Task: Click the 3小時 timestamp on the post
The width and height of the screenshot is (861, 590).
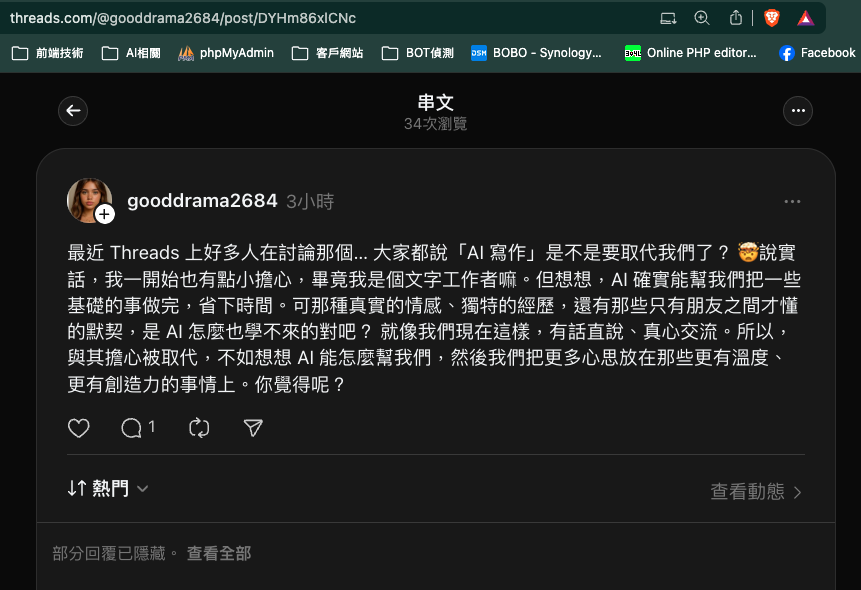Action: [310, 202]
